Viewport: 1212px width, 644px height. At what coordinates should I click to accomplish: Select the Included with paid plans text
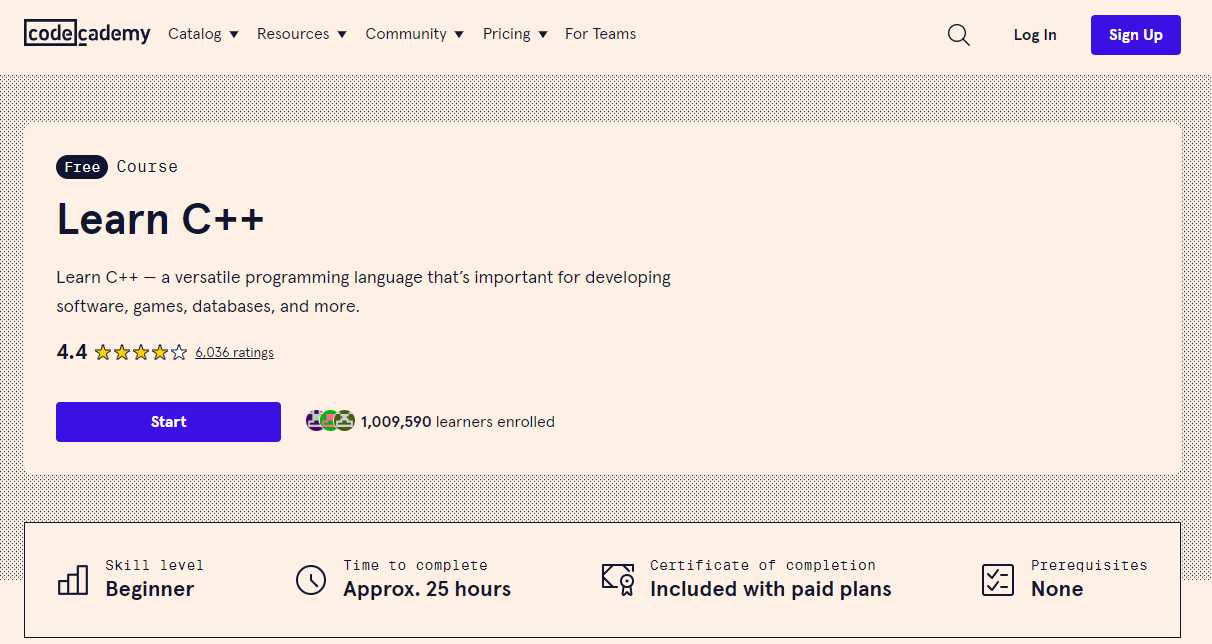[770, 589]
